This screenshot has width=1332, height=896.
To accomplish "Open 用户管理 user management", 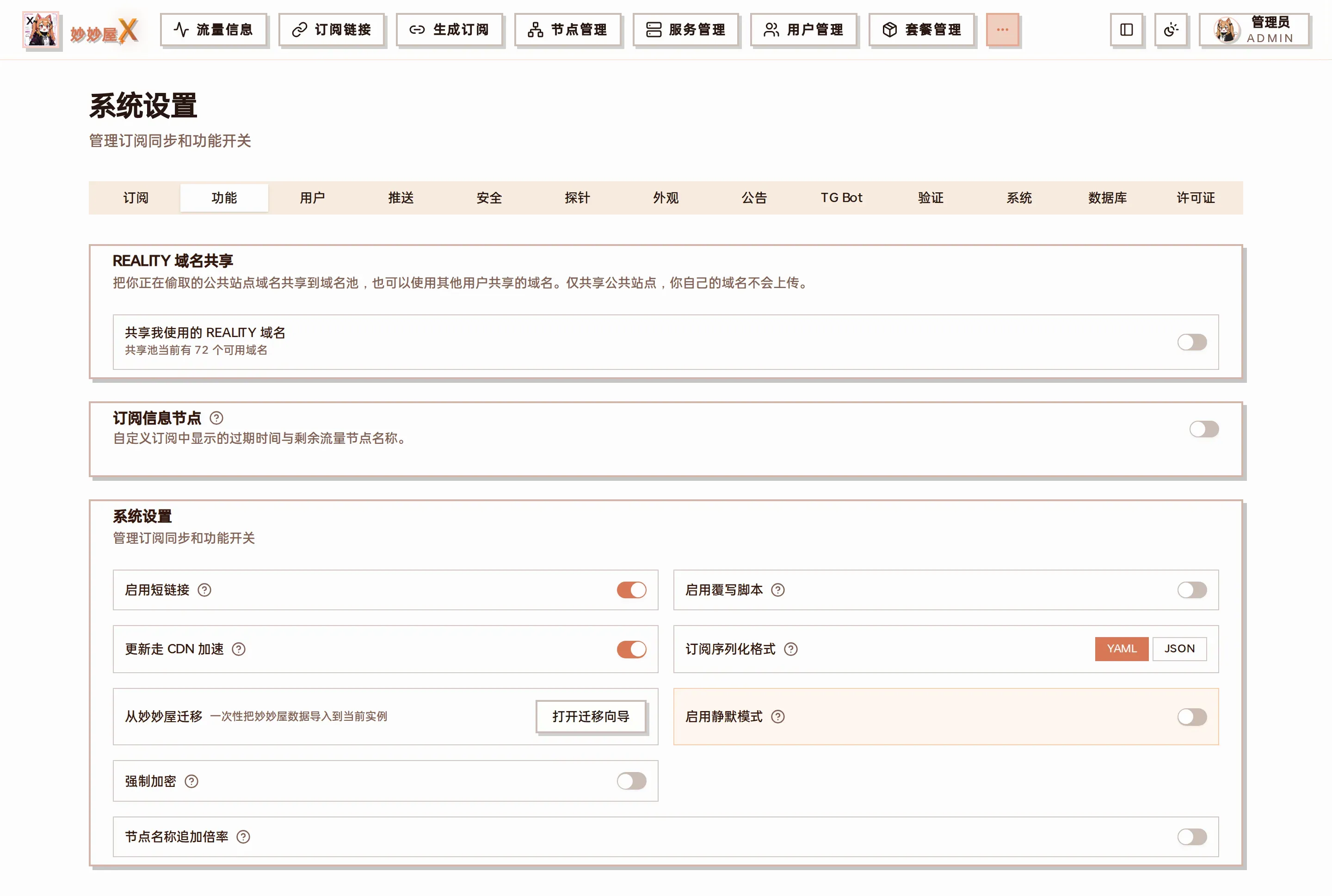I will coord(804,30).
